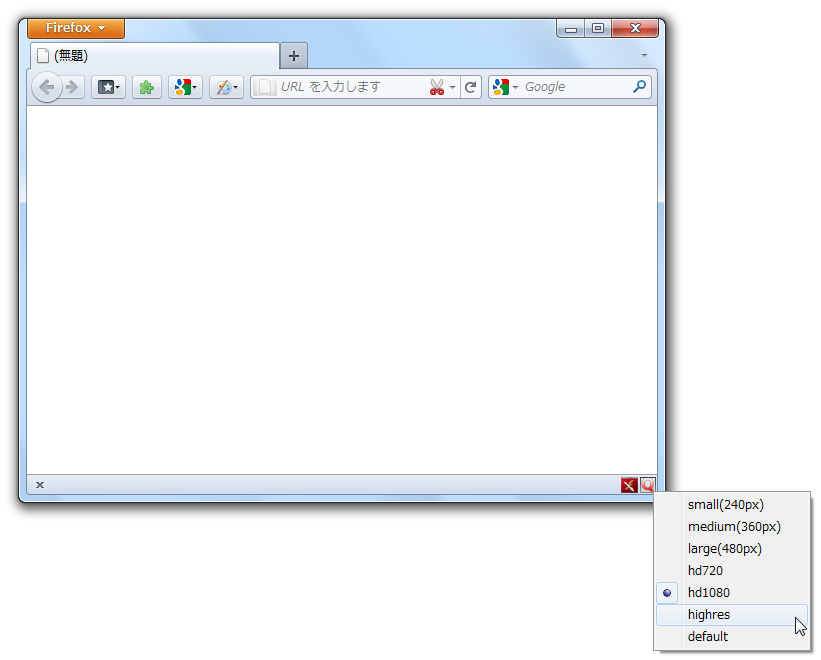Choose highres from the quality menu
Screen dimensions: 821x660
[x=732, y=614]
